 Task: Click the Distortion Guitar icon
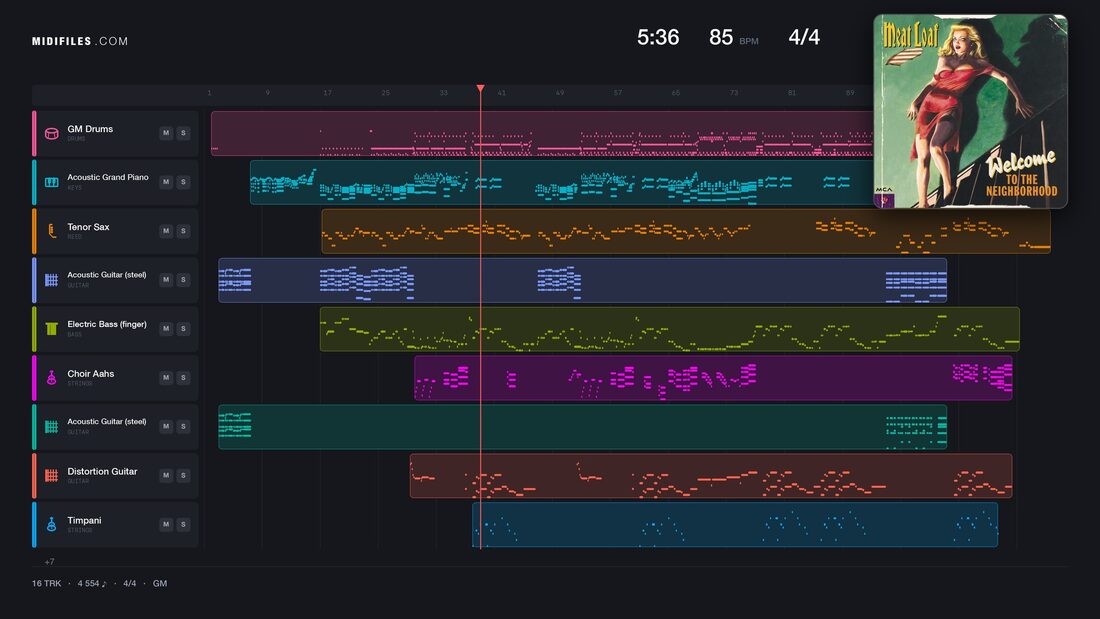[51, 475]
